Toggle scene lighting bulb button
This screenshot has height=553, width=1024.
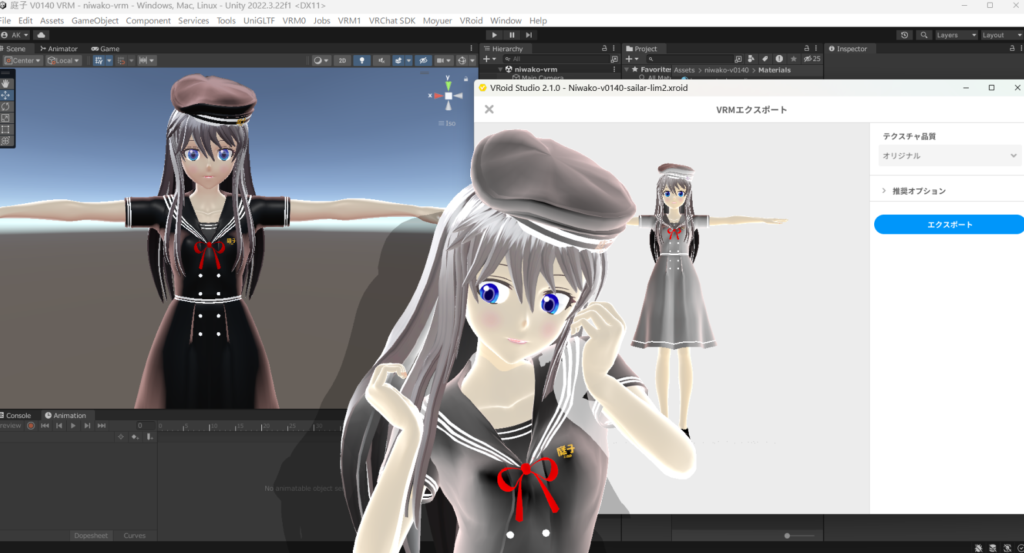[x=362, y=60]
